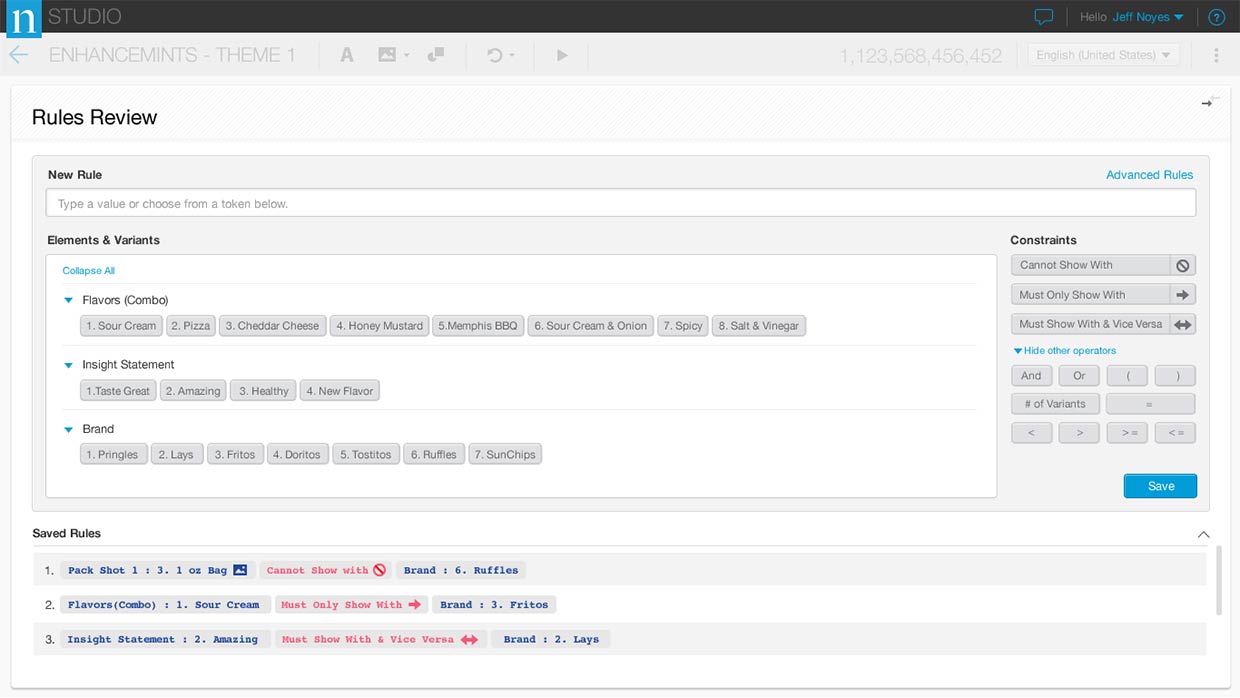Viewport: 1240px width, 698px height.
Task: Click the close parenthesis operator button
Action: coord(1175,376)
